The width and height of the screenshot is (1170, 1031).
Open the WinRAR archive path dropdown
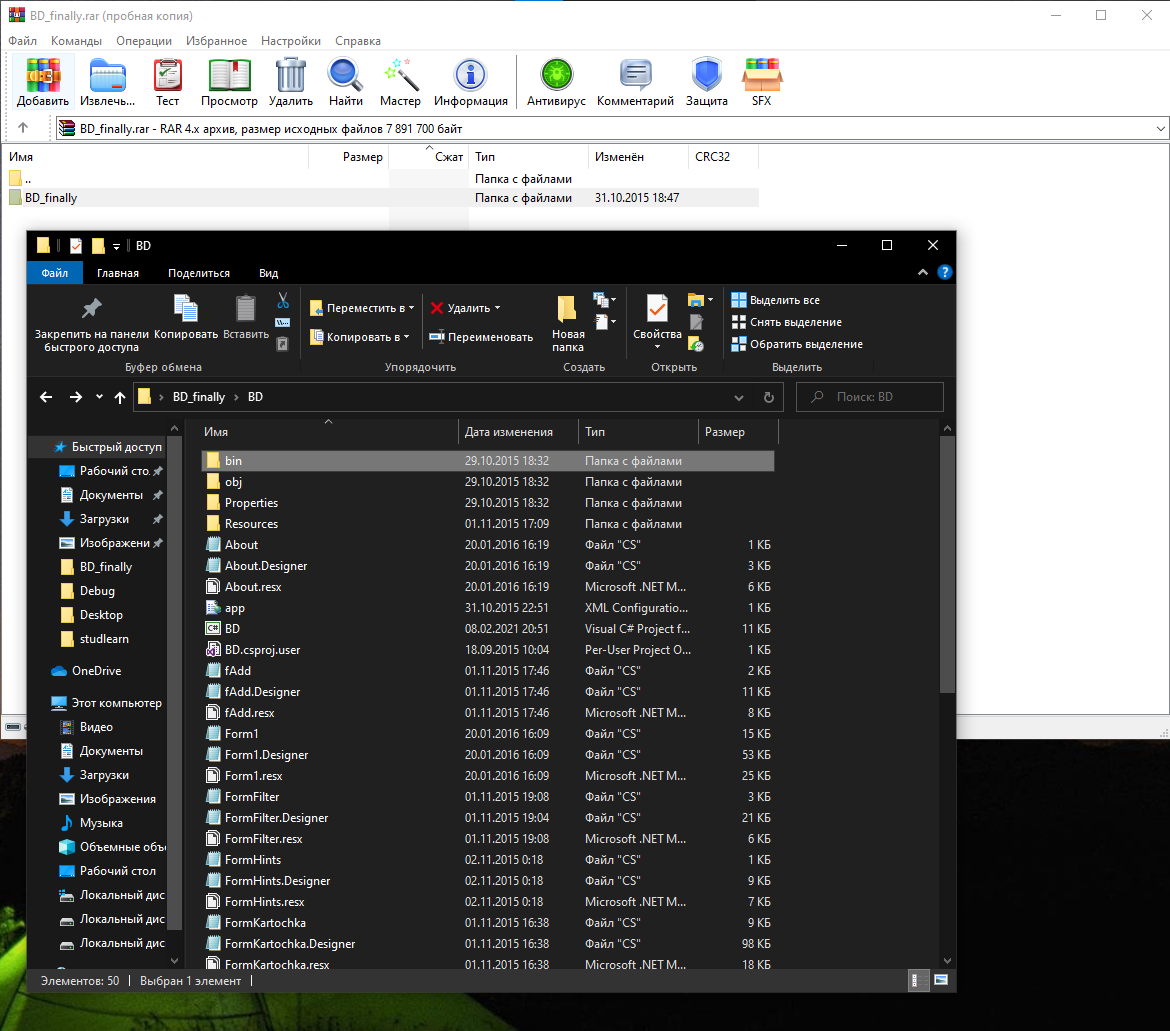(x=1160, y=128)
